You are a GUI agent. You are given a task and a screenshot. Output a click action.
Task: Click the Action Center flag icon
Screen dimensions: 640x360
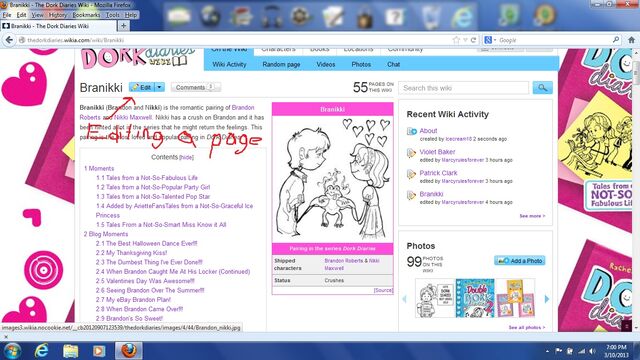(558, 351)
